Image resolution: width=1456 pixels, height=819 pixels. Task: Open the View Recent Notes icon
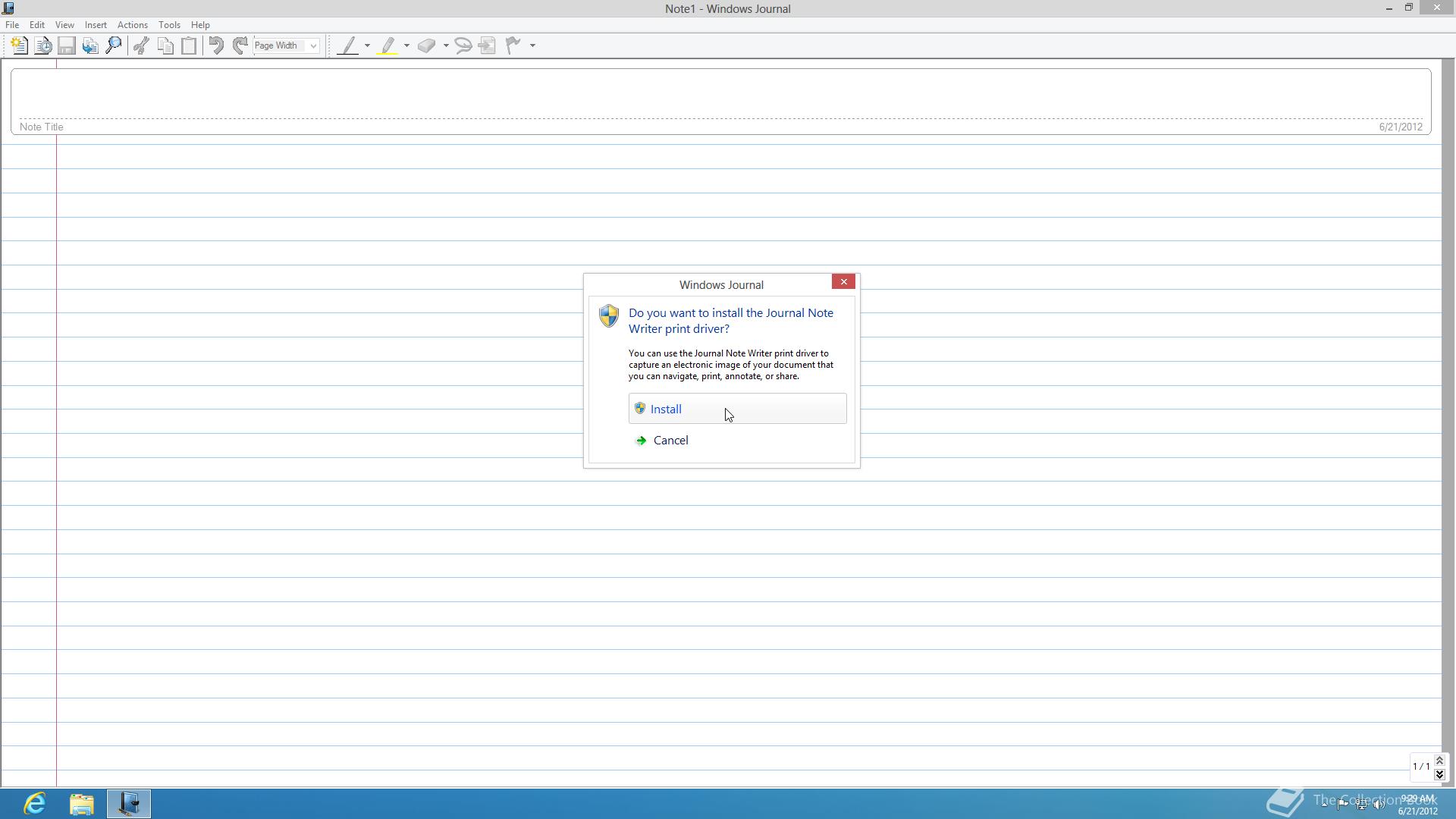coord(43,45)
